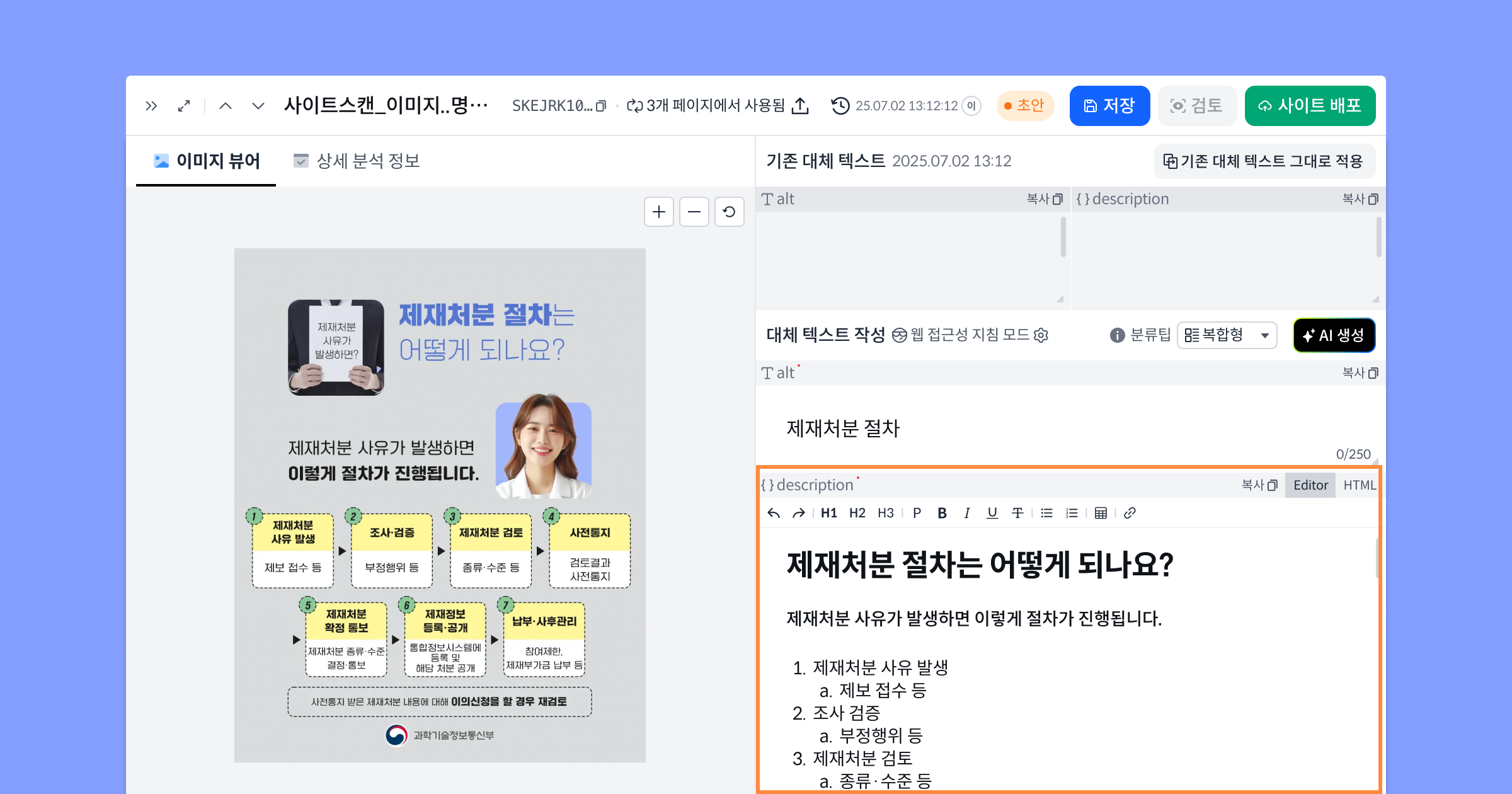Focus the new alt text input field

[1070, 426]
